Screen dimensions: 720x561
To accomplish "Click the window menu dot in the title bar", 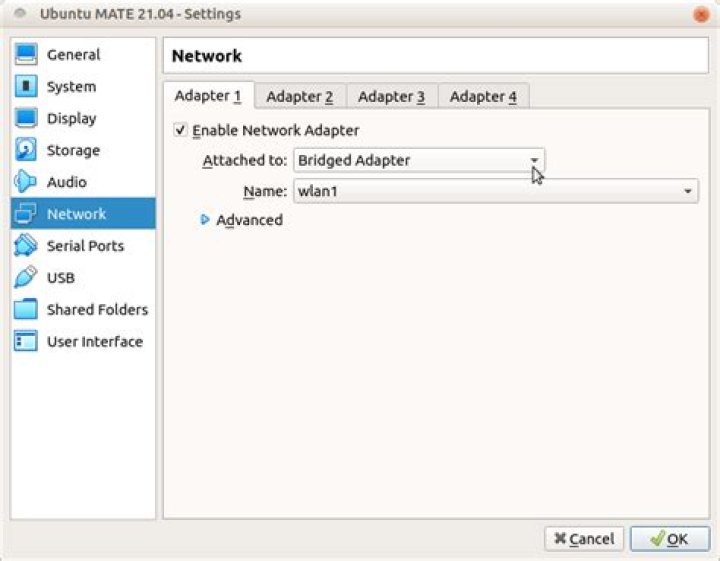I will click(20, 13).
